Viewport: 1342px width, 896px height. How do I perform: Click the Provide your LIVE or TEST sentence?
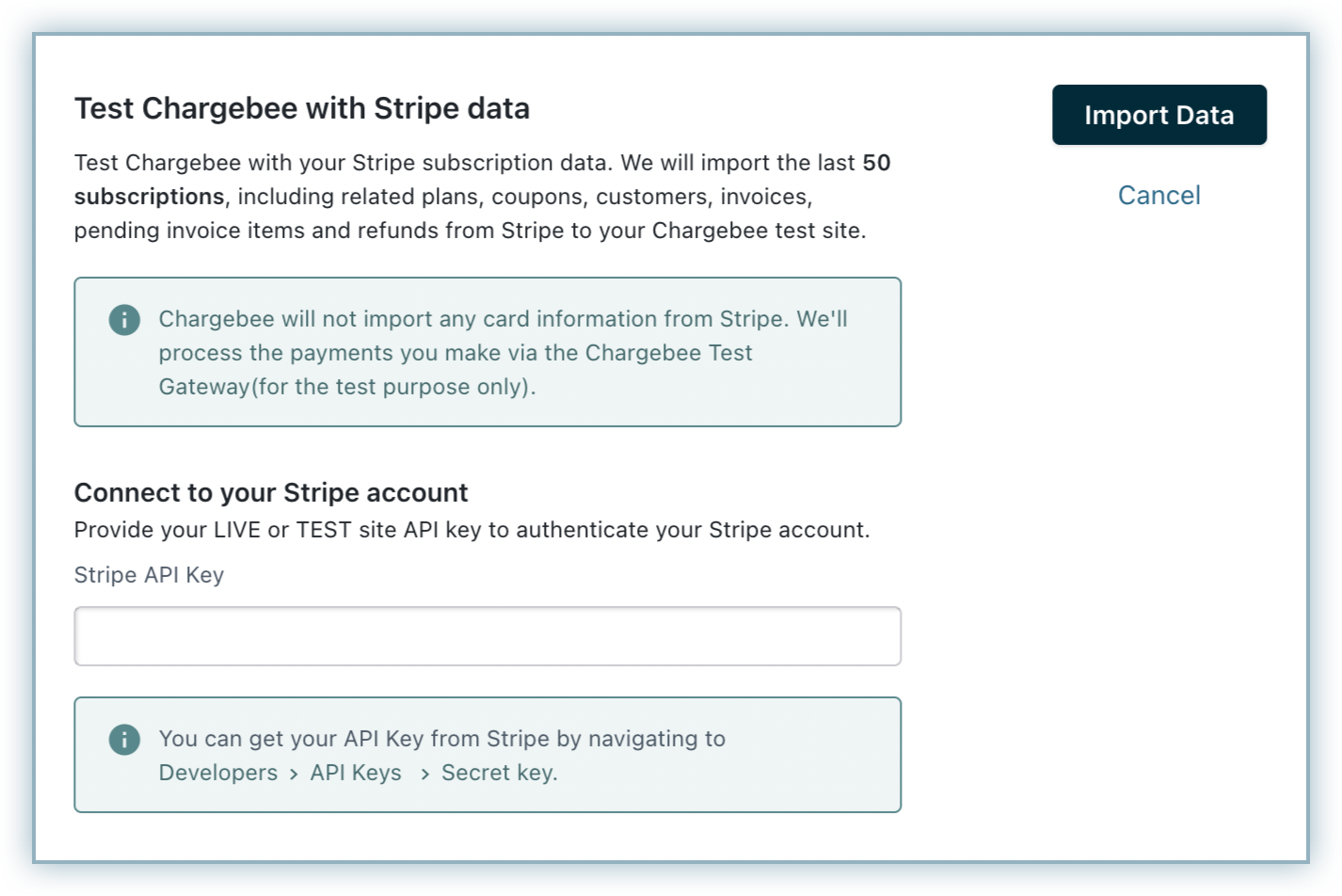(472, 530)
